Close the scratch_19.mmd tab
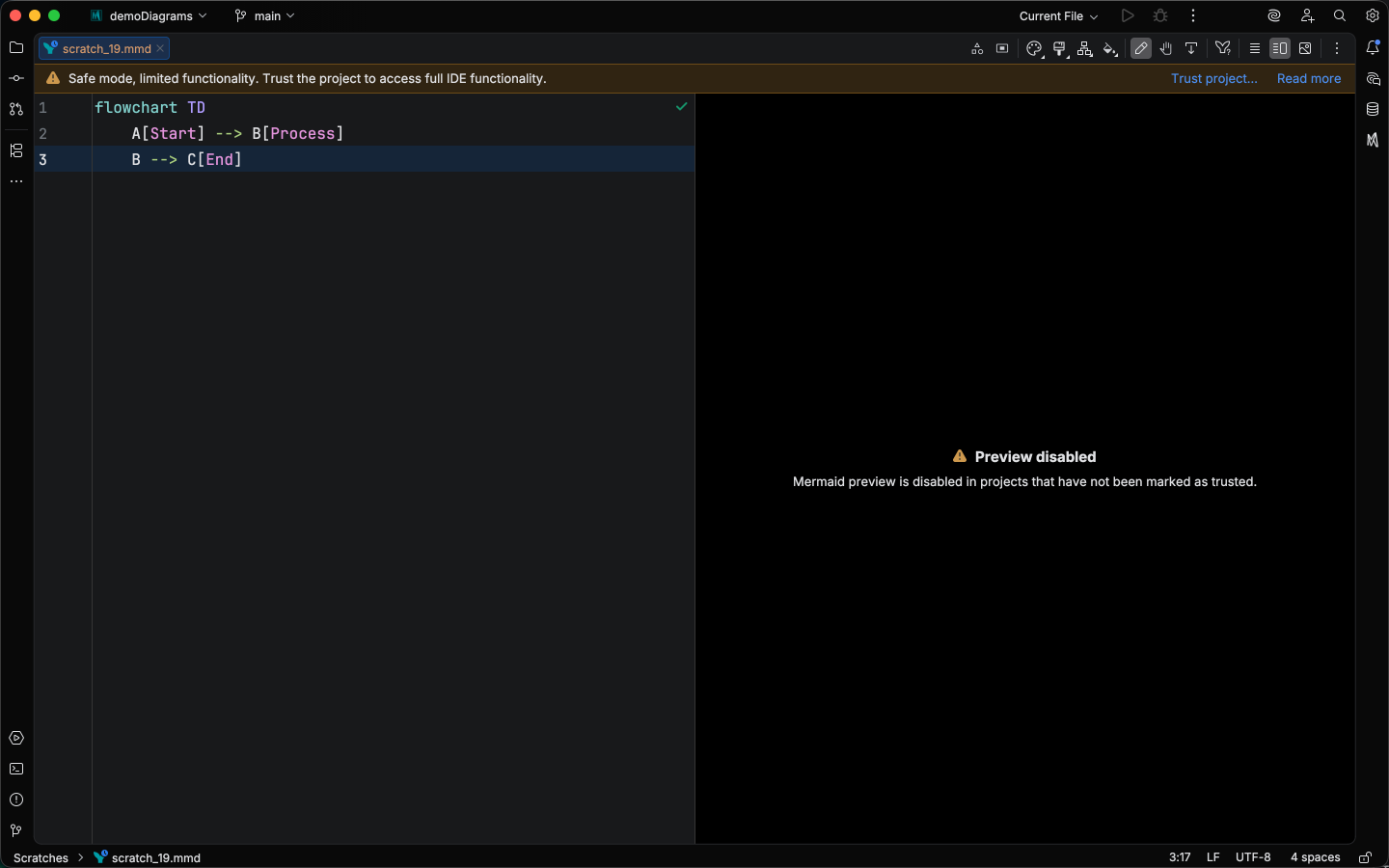 [x=161, y=48]
